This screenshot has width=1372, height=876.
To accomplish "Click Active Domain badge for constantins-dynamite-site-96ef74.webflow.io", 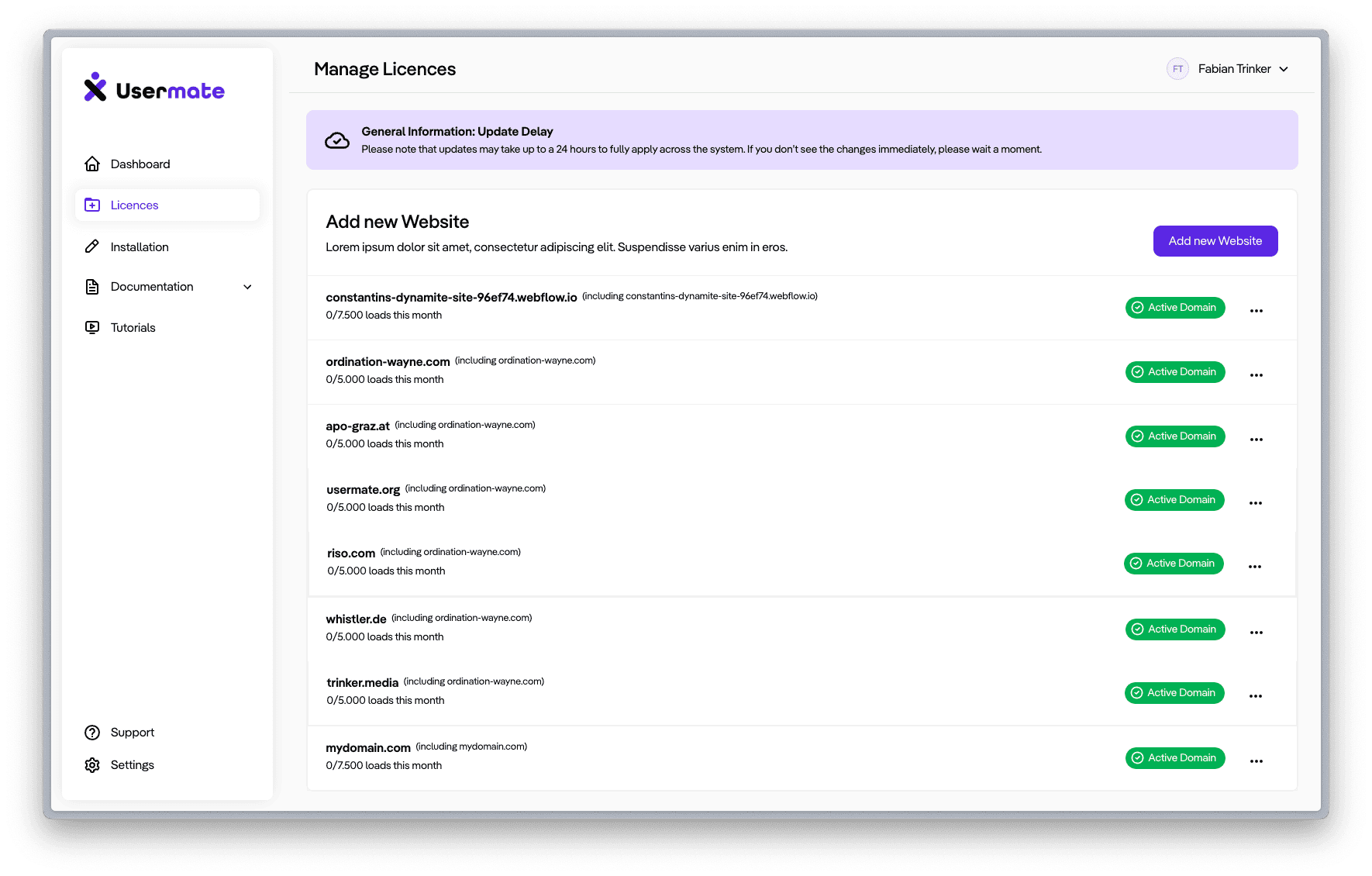I will [x=1175, y=308].
